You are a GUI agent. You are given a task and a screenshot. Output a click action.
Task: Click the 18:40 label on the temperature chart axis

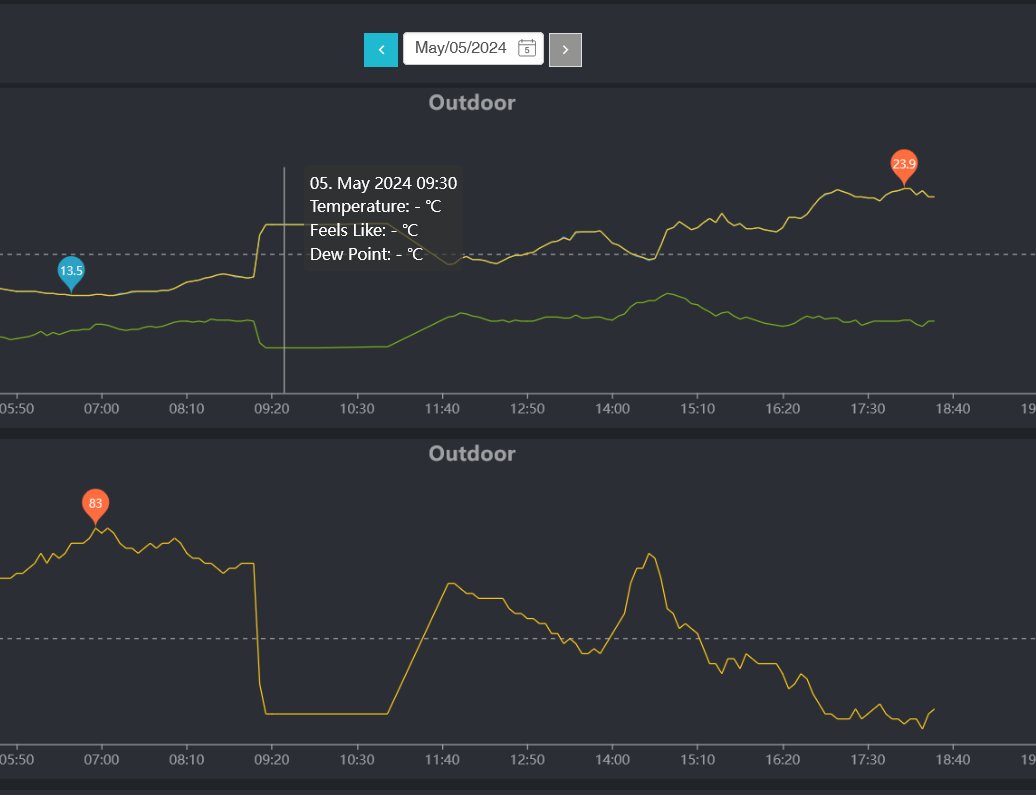[x=953, y=408]
